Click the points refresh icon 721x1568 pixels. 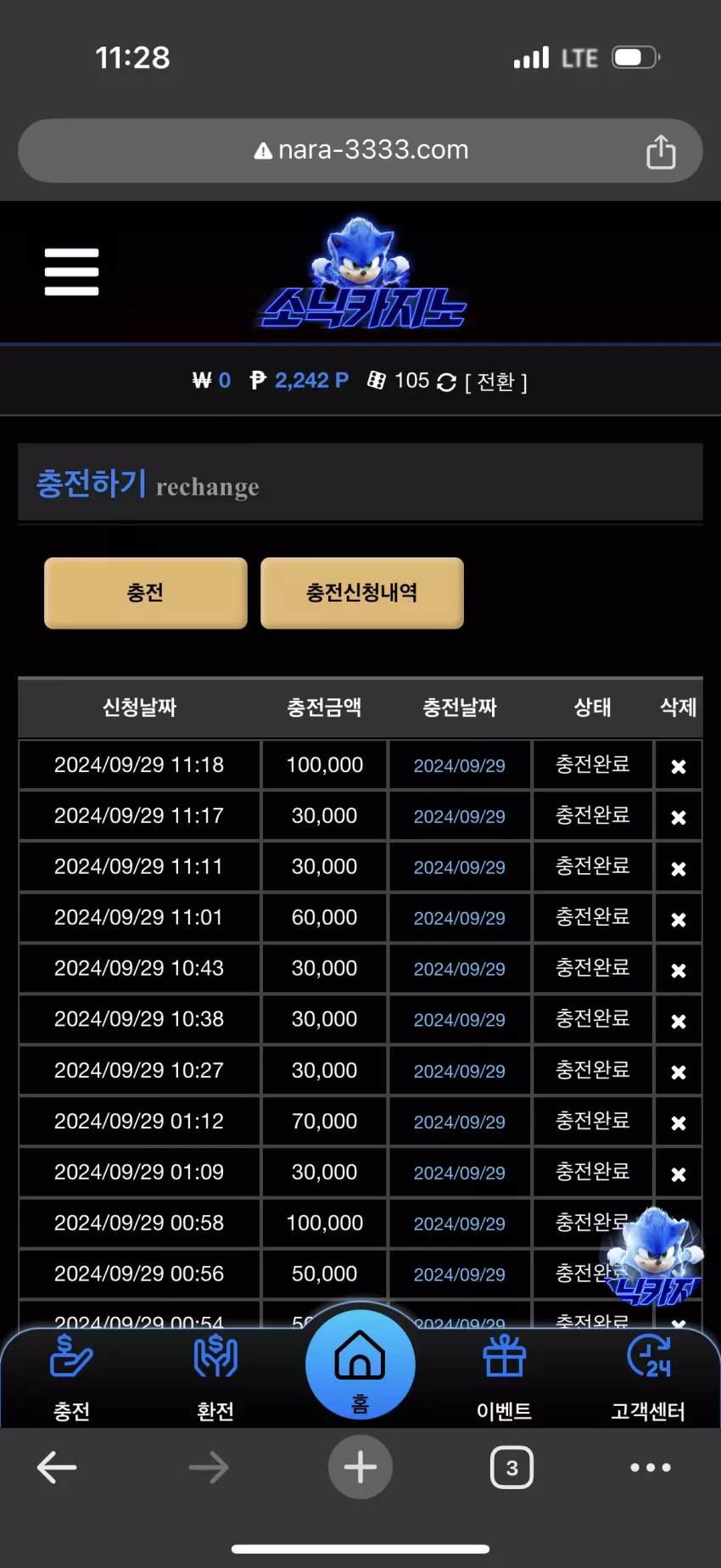pyautogui.click(x=446, y=383)
